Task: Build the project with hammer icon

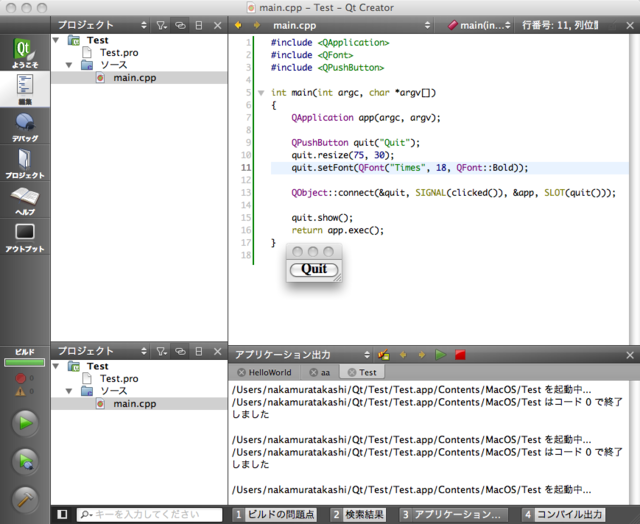Action: (25, 499)
